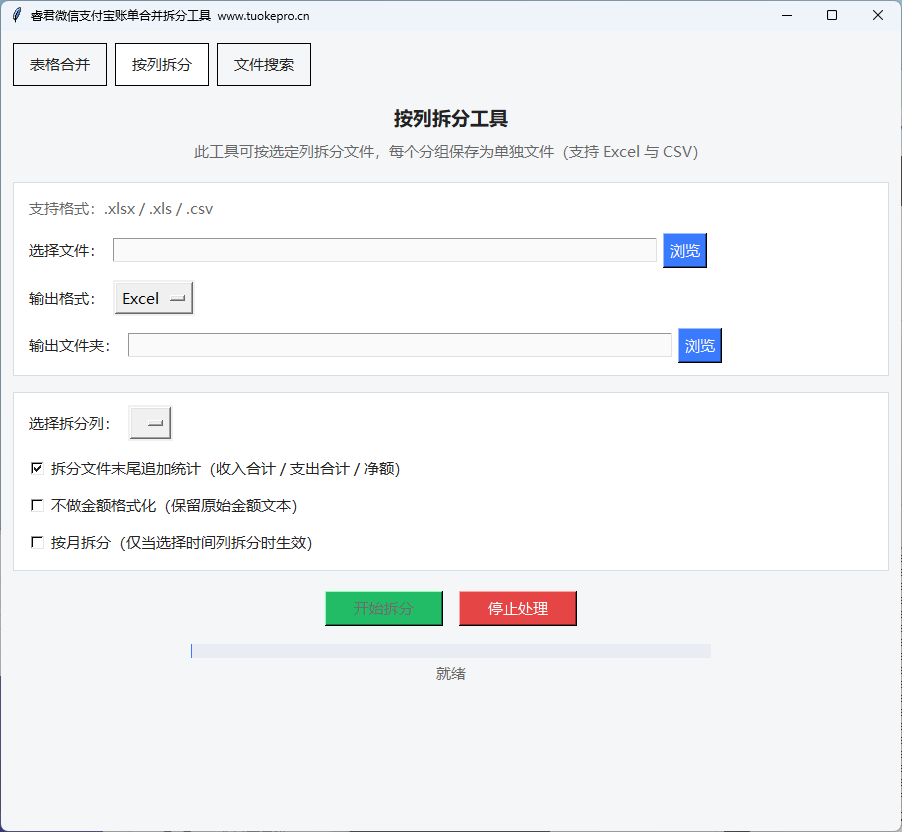Uncheck 拆分文件末尾追加统计 checkbox
Image resolution: width=902 pixels, height=832 pixels.
tap(37, 468)
